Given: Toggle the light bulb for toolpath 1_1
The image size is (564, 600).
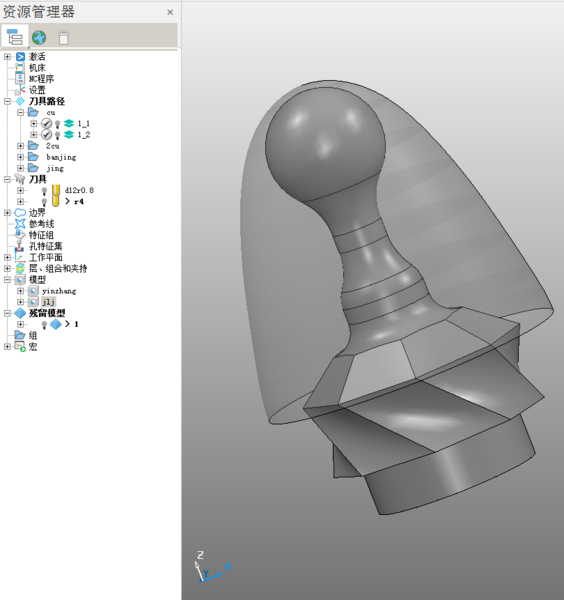Looking at the screenshot, I should 57,124.
